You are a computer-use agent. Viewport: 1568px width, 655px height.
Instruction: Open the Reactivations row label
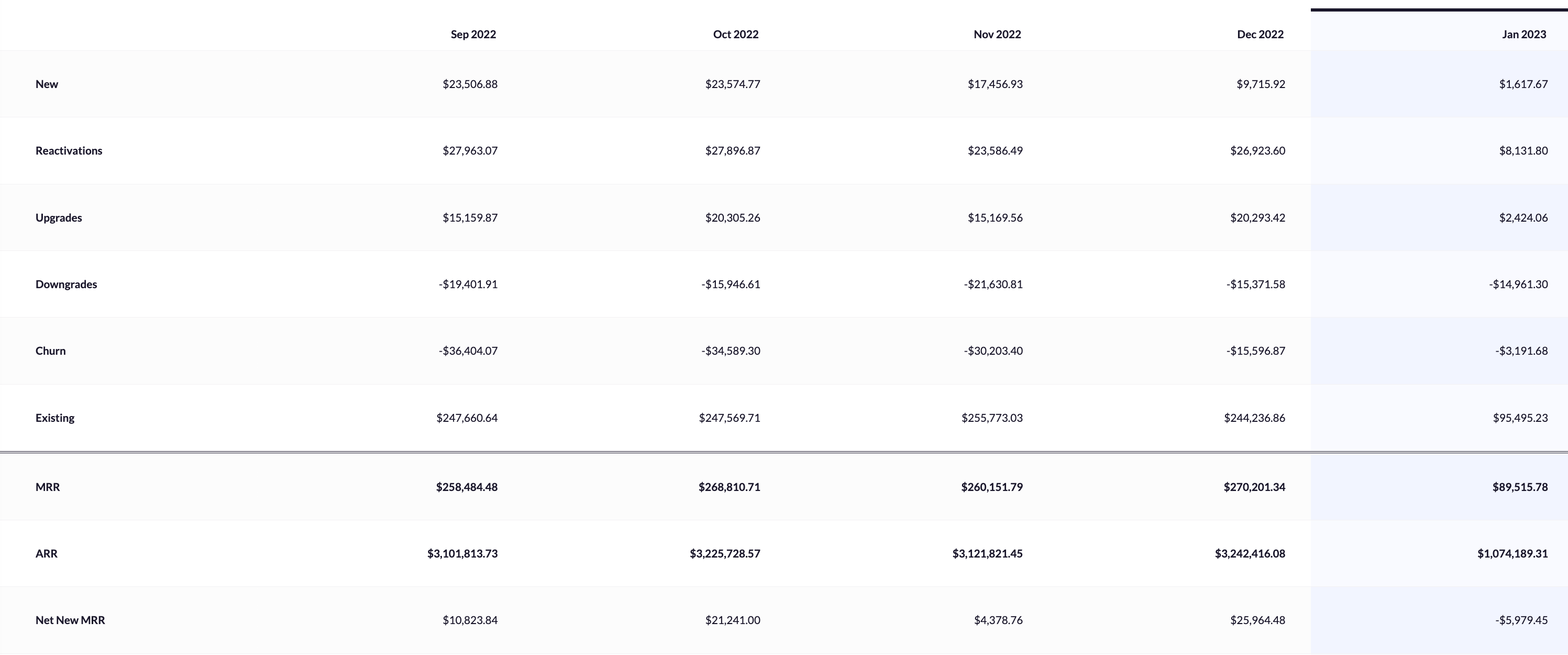(69, 150)
